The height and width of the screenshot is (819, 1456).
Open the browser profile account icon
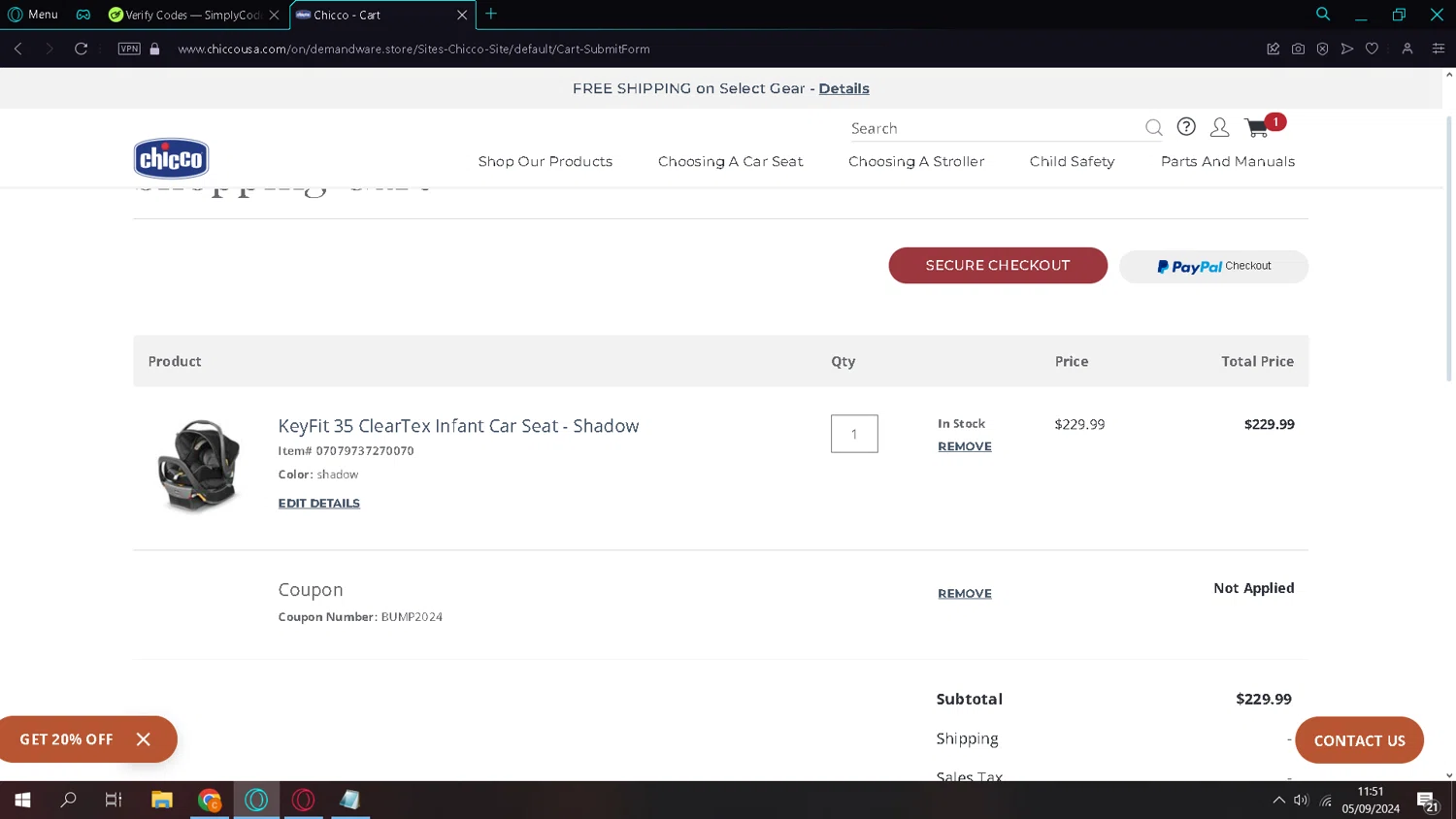click(x=1406, y=49)
